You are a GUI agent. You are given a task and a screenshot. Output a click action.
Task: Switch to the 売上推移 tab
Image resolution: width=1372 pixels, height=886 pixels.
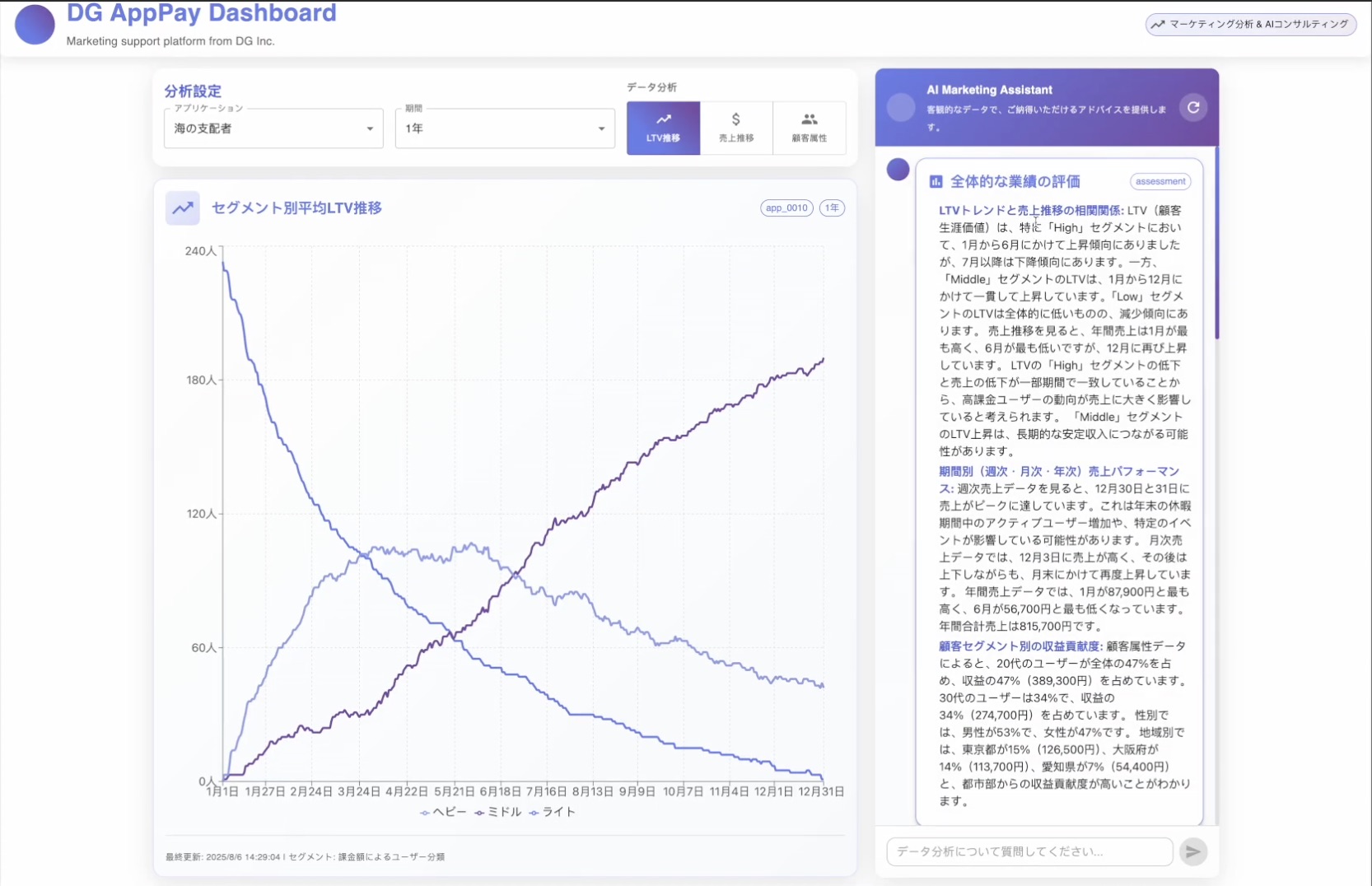click(736, 128)
